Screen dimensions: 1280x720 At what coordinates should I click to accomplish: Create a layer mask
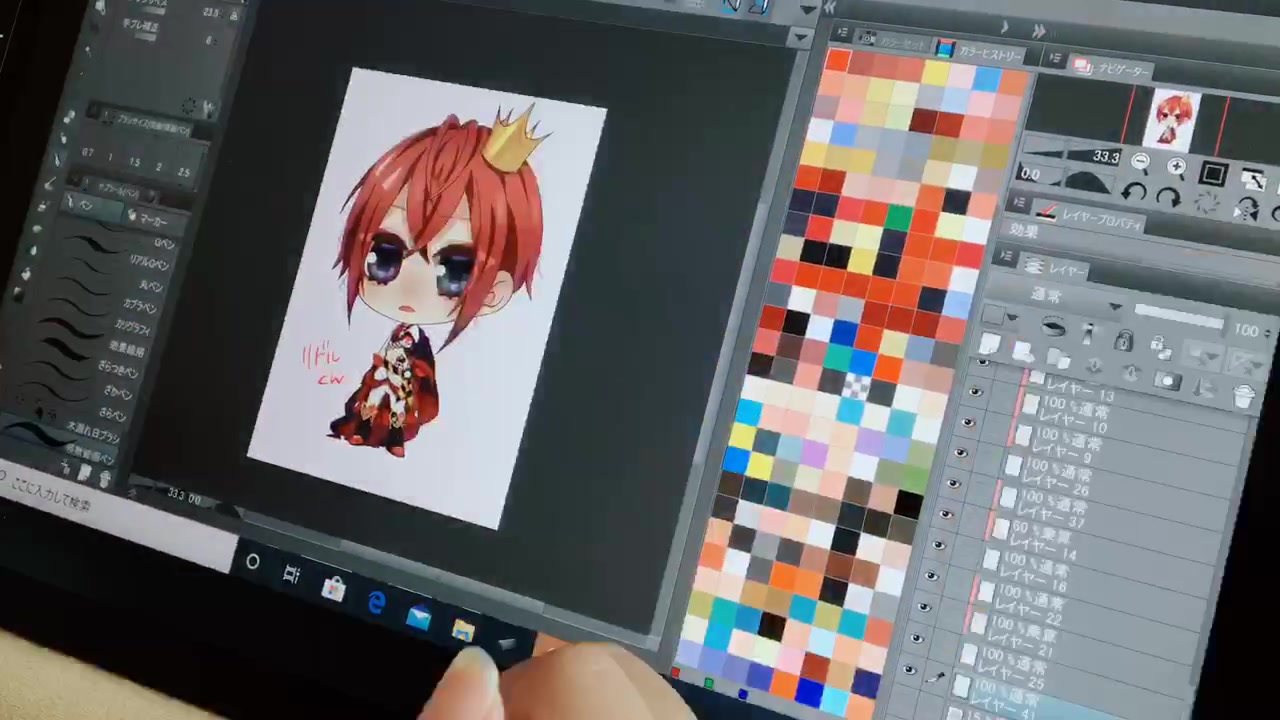pyautogui.click(x=1166, y=380)
